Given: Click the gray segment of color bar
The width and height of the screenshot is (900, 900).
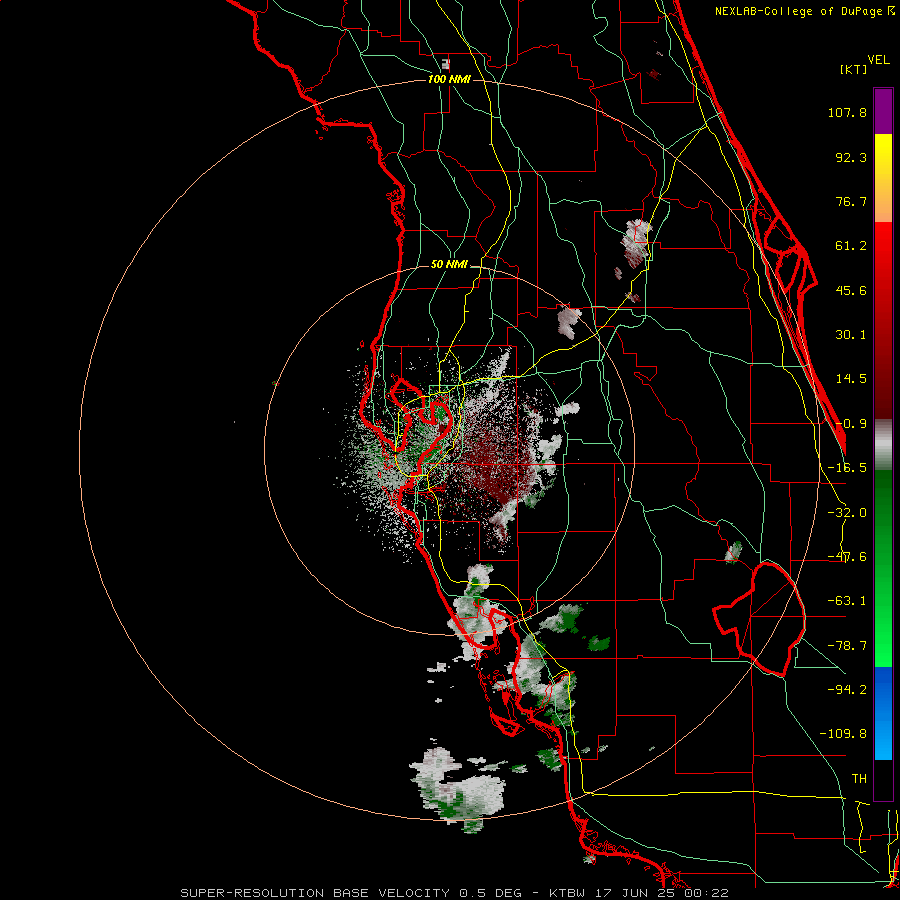Looking at the screenshot, I should click(883, 445).
